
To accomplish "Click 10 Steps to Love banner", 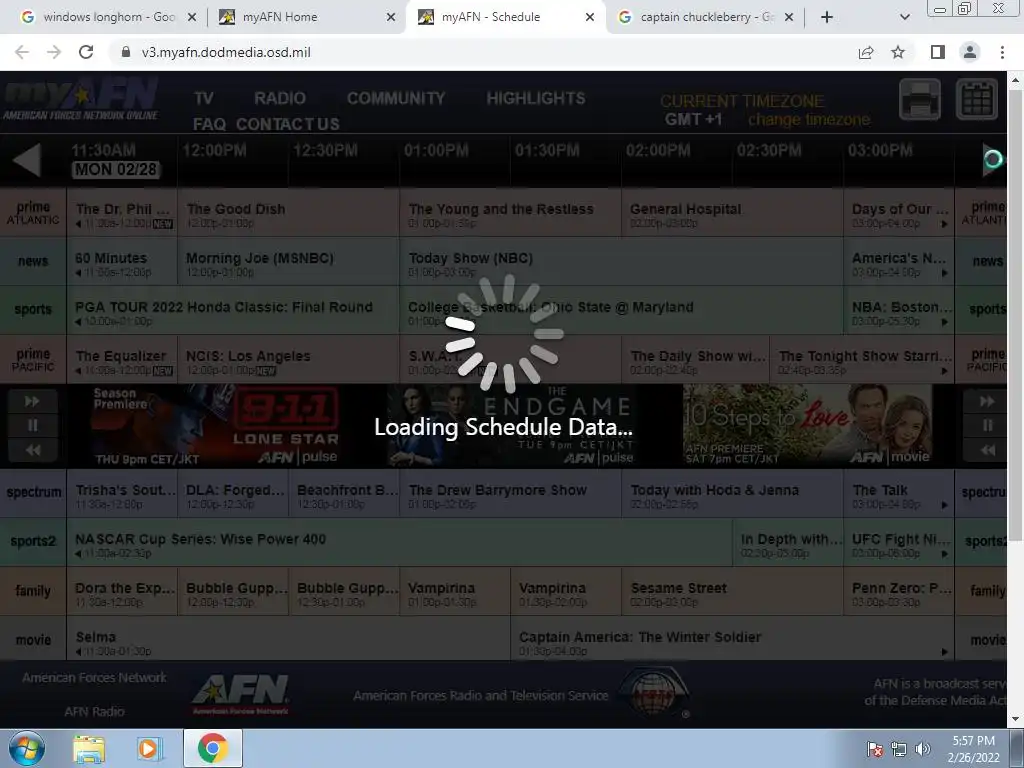I will click(807, 425).
